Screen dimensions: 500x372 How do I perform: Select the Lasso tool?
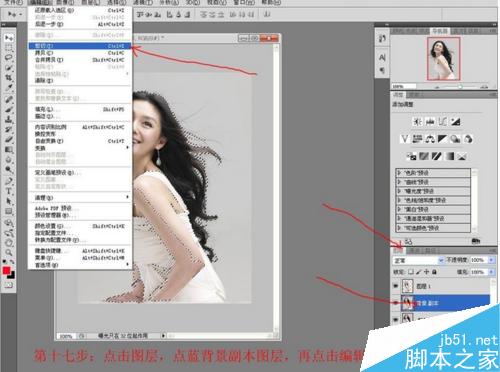tap(9, 58)
